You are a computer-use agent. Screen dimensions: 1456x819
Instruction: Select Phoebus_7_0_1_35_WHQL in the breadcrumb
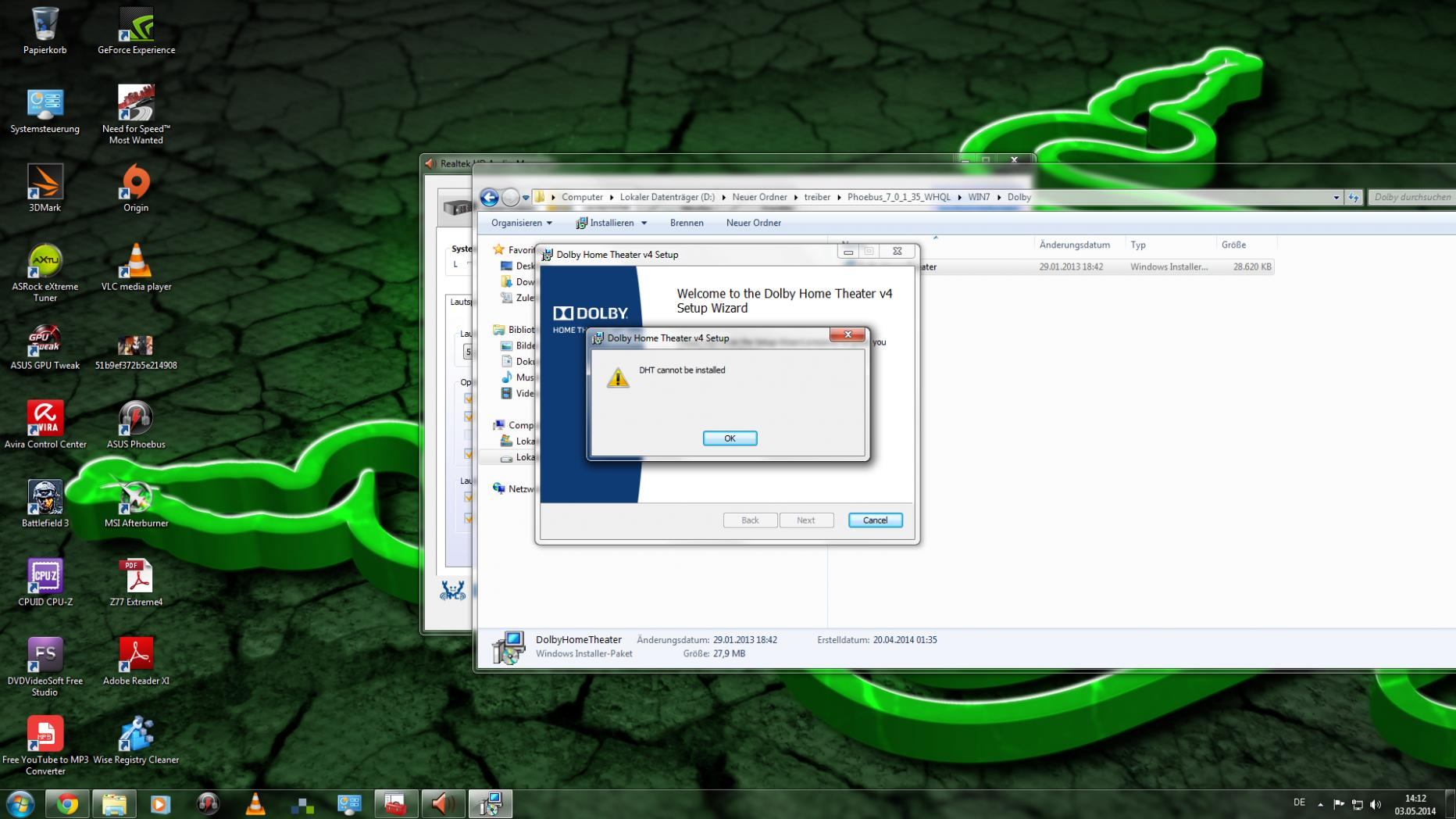click(899, 197)
